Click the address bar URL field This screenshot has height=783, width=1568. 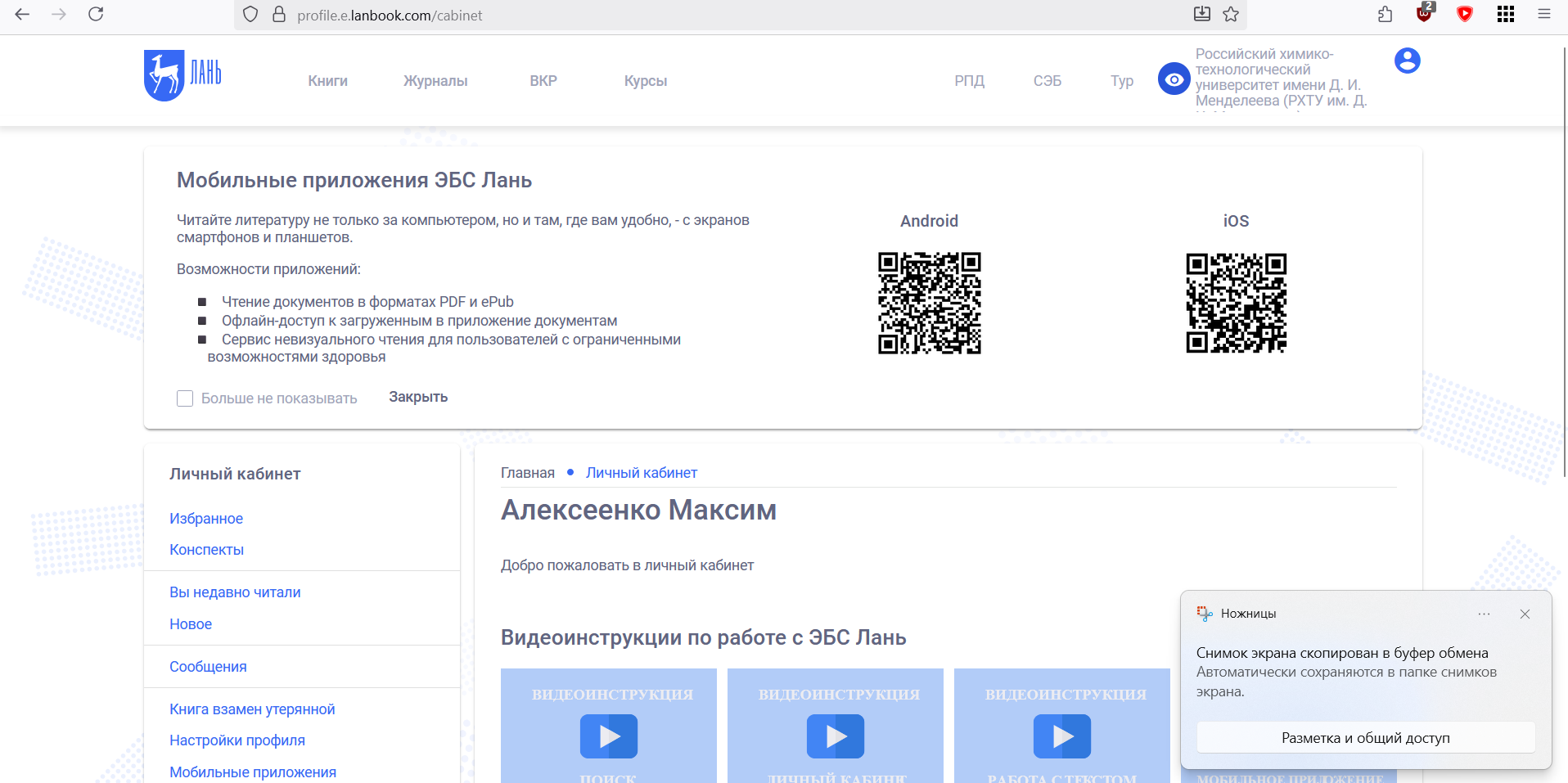coord(655,15)
